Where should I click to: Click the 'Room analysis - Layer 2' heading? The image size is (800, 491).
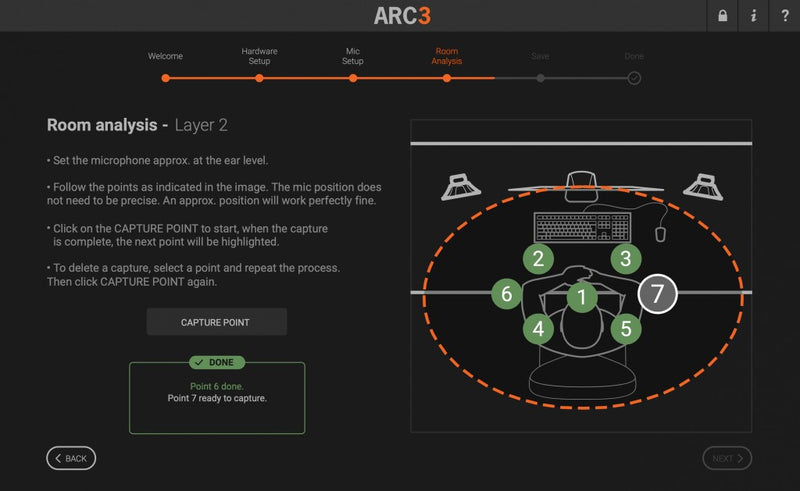[x=137, y=125]
